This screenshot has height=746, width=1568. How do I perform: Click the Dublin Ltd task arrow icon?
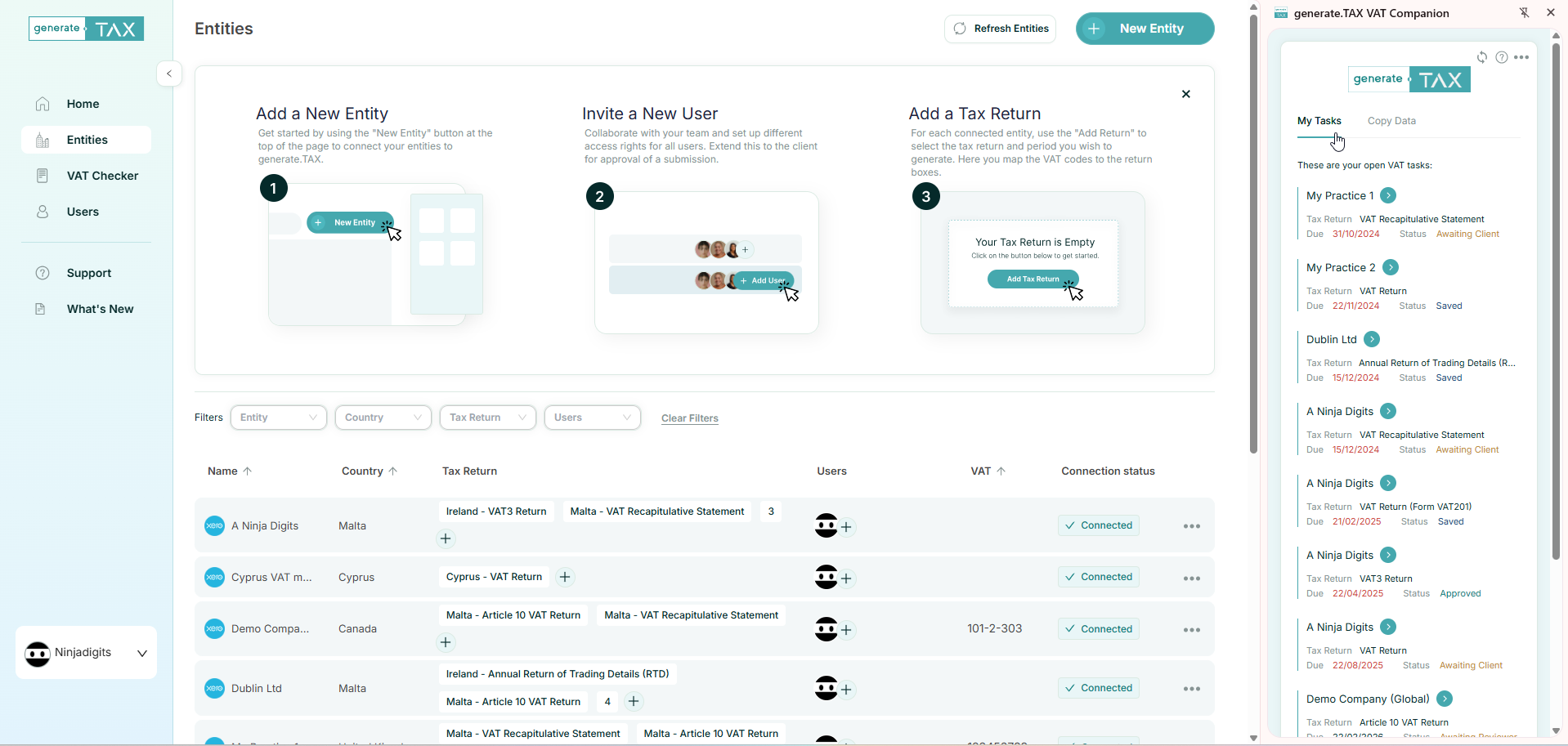coord(1372,339)
